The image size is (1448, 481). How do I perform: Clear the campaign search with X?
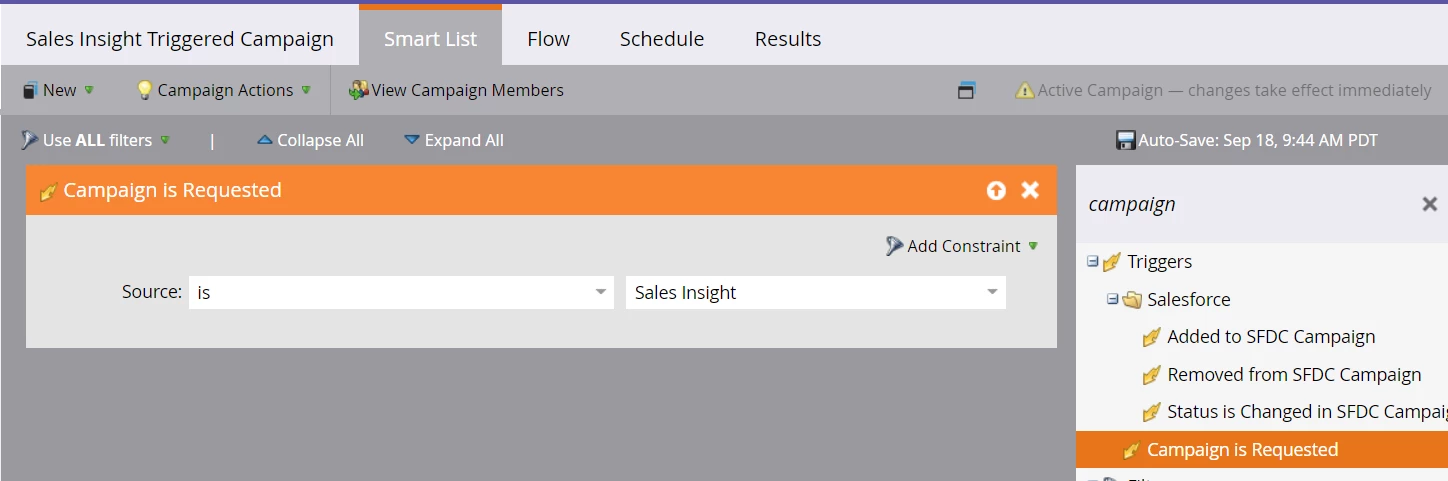[x=1430, y=204]
